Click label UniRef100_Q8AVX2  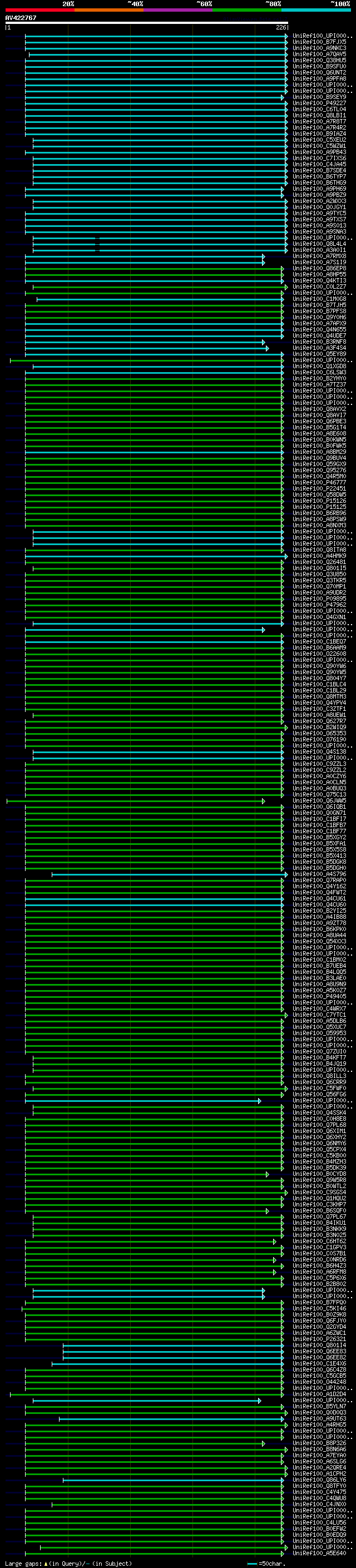pos(319,409)
